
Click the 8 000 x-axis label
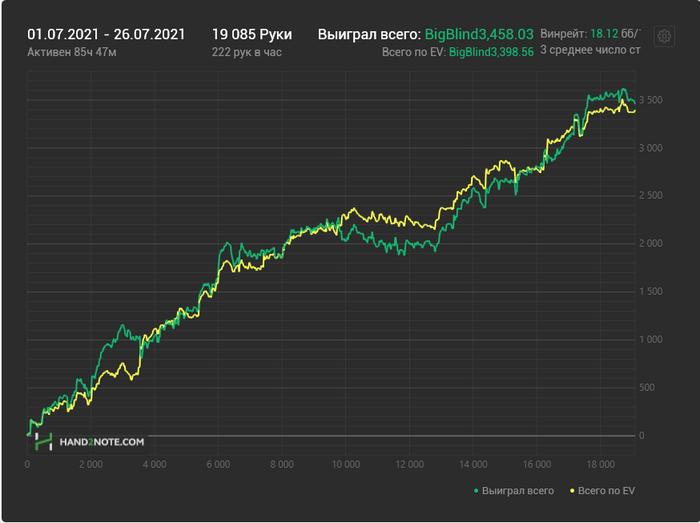(282, 465)
